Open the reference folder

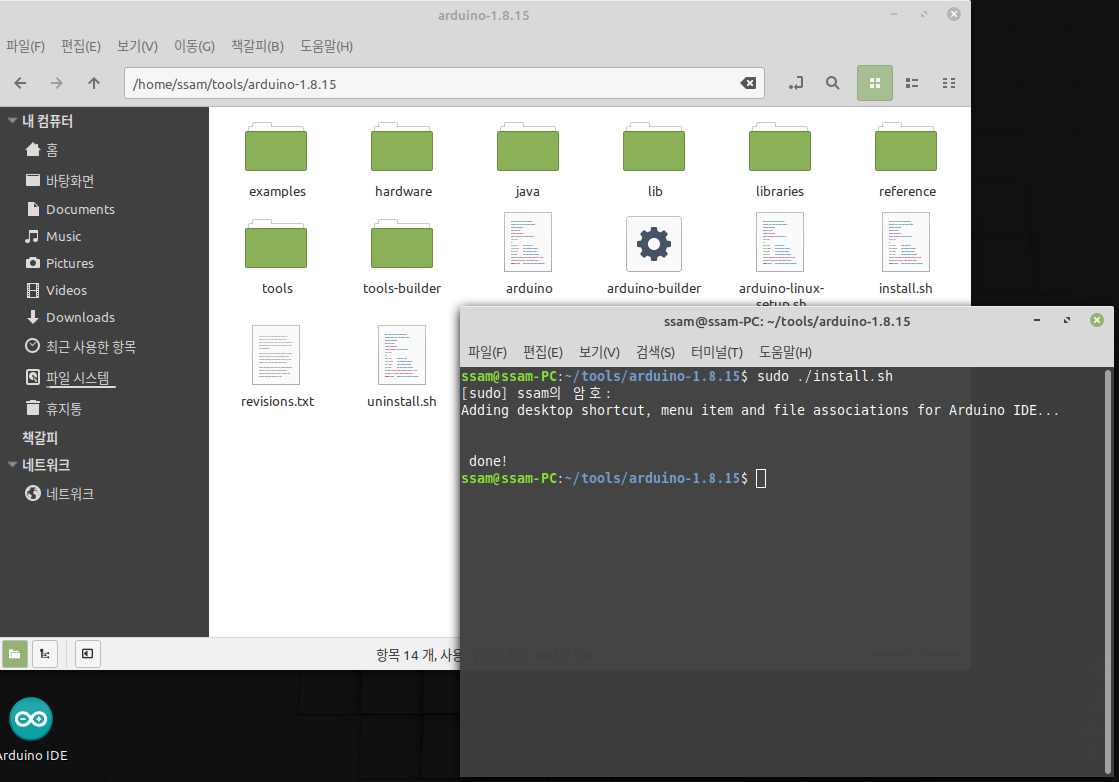coord(906,160)
